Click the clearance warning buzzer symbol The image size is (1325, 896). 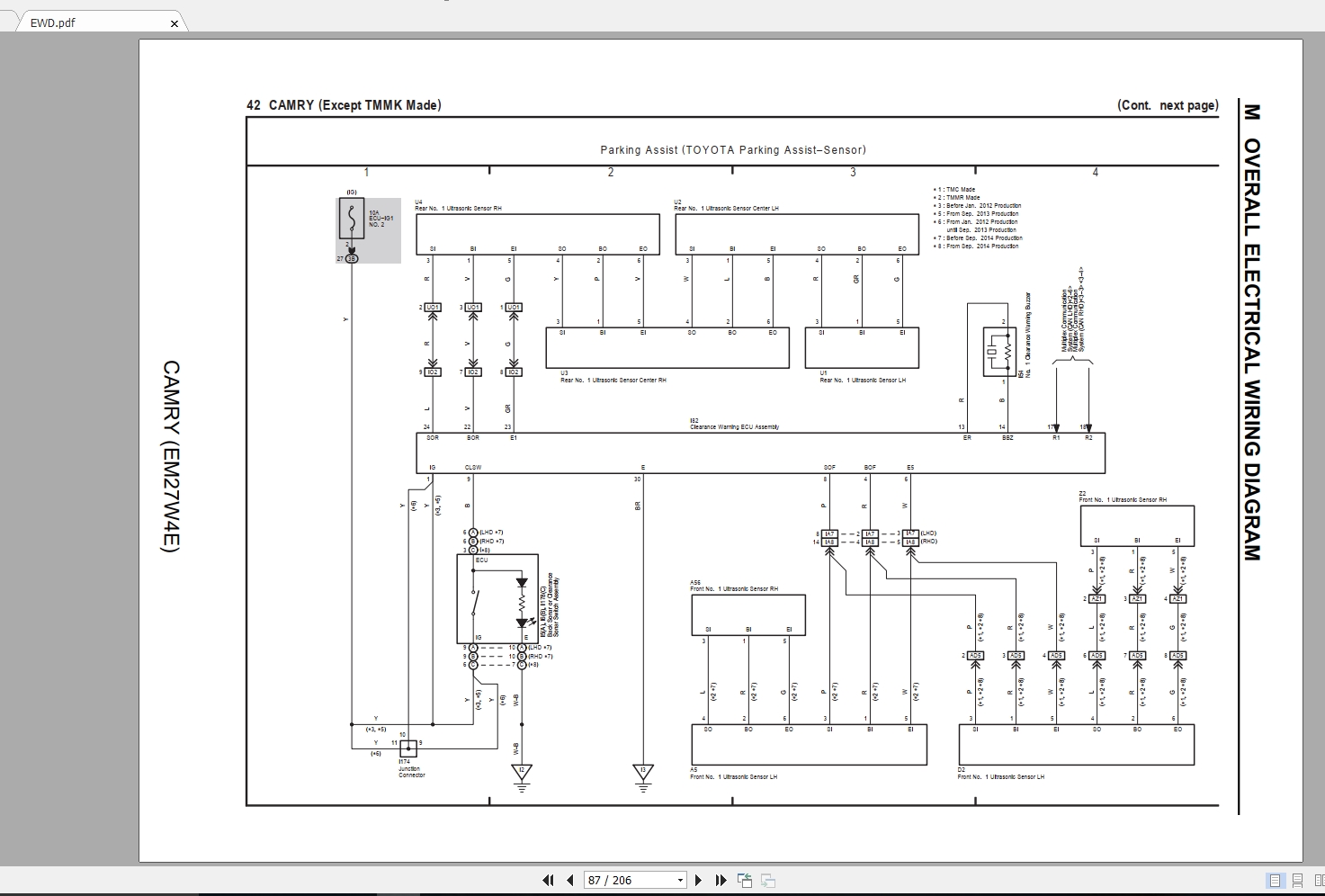click(x=999, y=352)
